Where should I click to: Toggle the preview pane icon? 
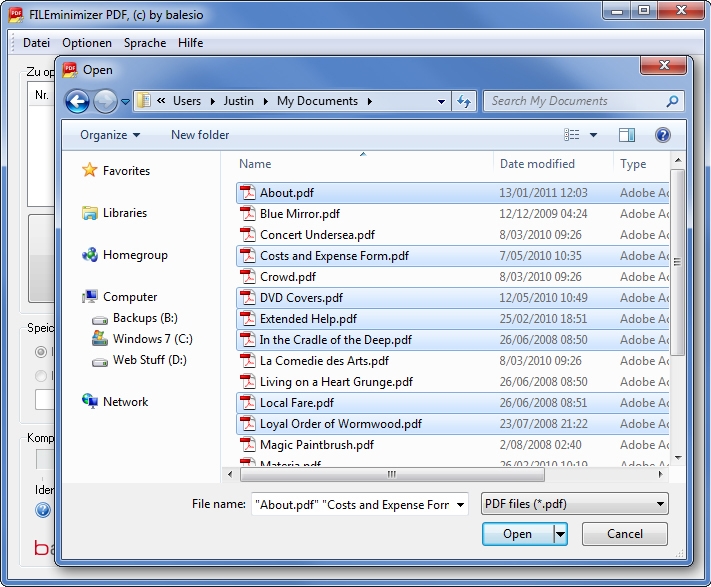pyautogui.click(x=627, y=135)
